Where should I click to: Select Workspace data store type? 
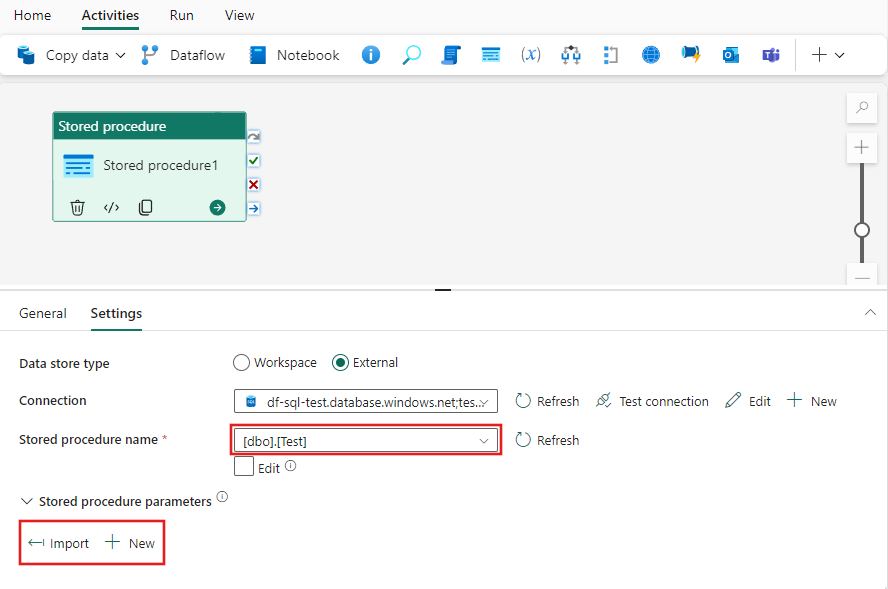point(275,362)
